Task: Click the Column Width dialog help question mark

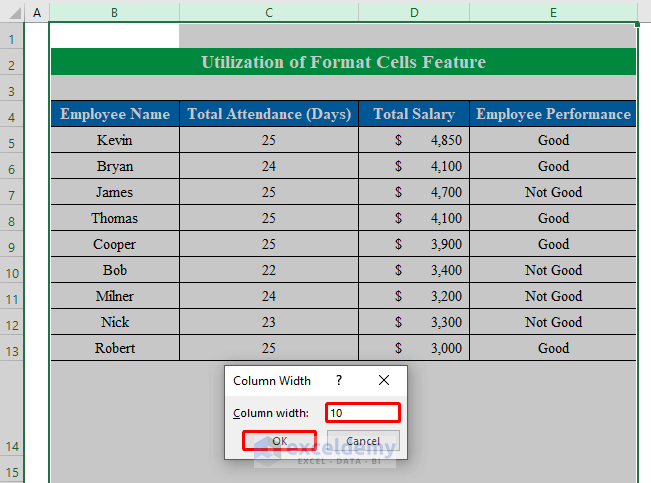Action: [339, 381]
